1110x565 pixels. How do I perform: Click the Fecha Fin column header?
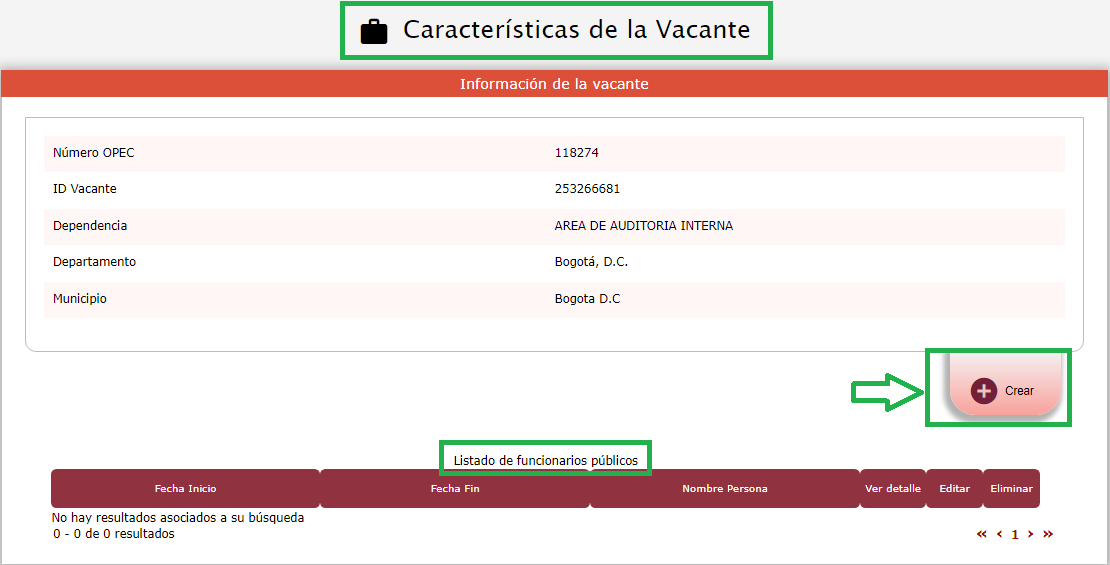click(454, 489)
